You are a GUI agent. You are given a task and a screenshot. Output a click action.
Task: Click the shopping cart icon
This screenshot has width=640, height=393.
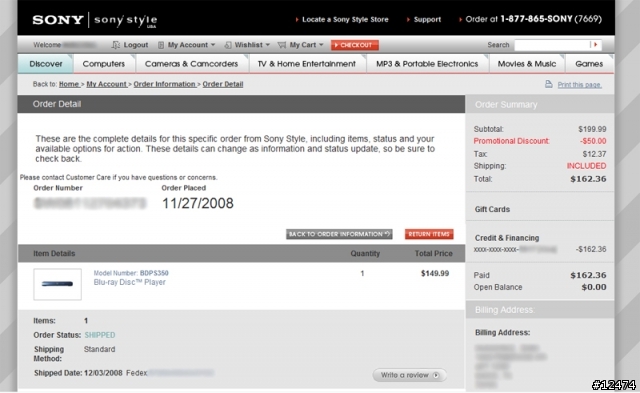pos(282,45)
